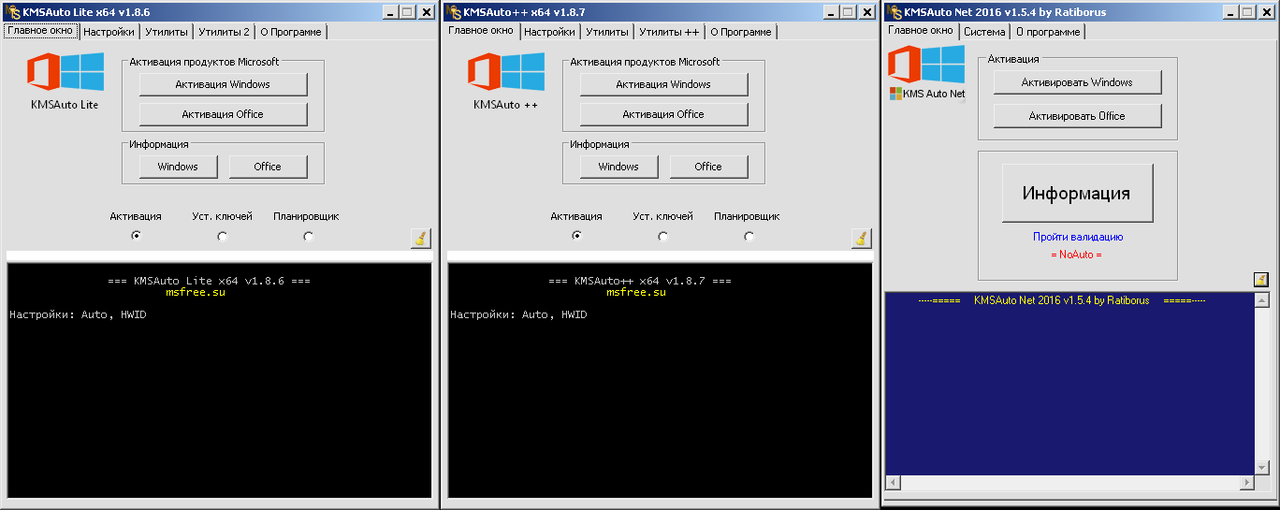
Task: Open Главное окно tab in KMSAuto Lite
Action: coord(40,31)
